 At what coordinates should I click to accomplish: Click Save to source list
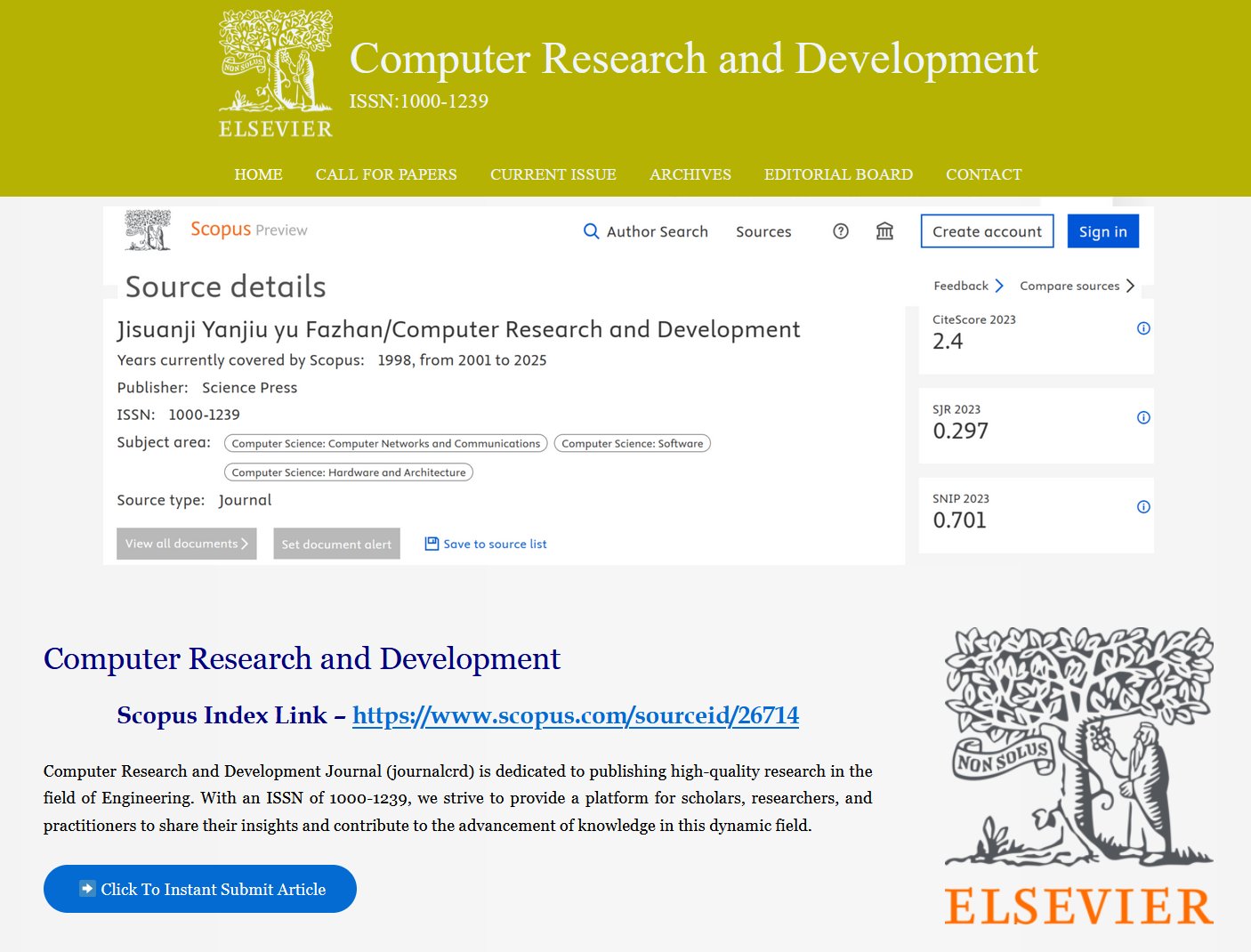pyautogui.click(x=486, y=544)
